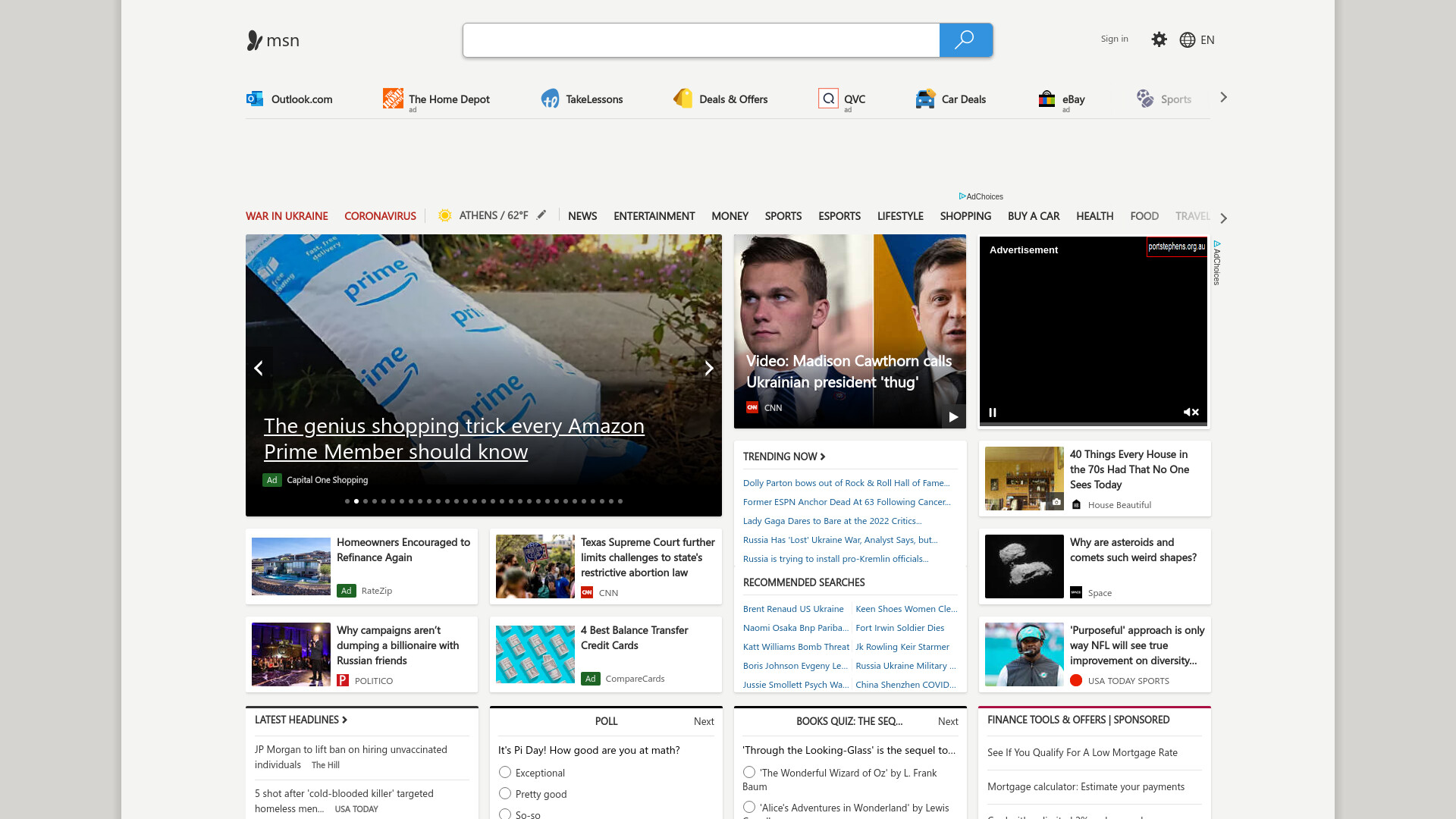Open asteroids and comets article thumbnail
1456x819 pixels.
click(x=1024, y=566)
